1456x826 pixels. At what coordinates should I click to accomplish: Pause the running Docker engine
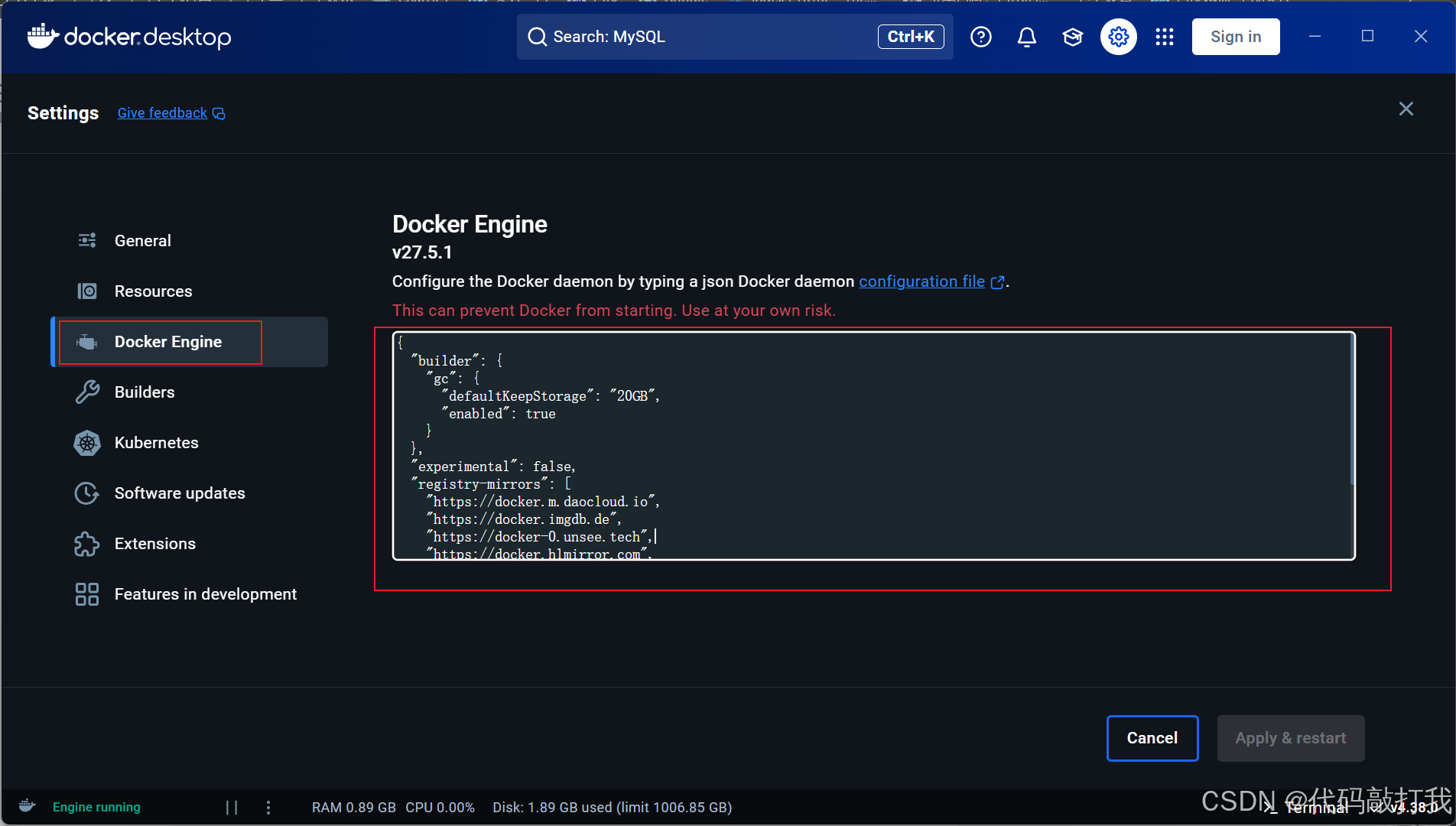[232, 807]
